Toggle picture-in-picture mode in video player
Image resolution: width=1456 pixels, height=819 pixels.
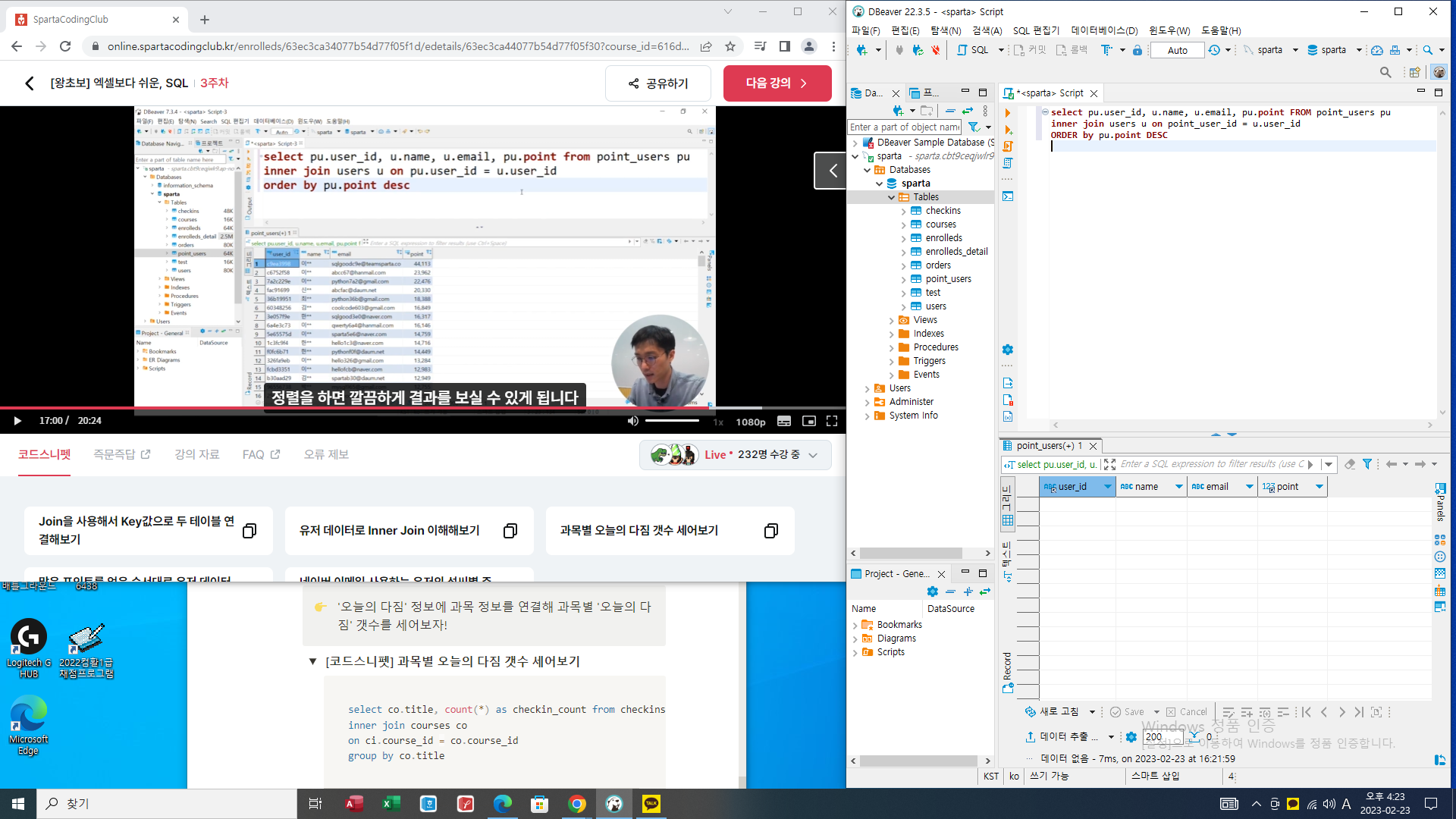pyautogui.click(x=809, y=421)
